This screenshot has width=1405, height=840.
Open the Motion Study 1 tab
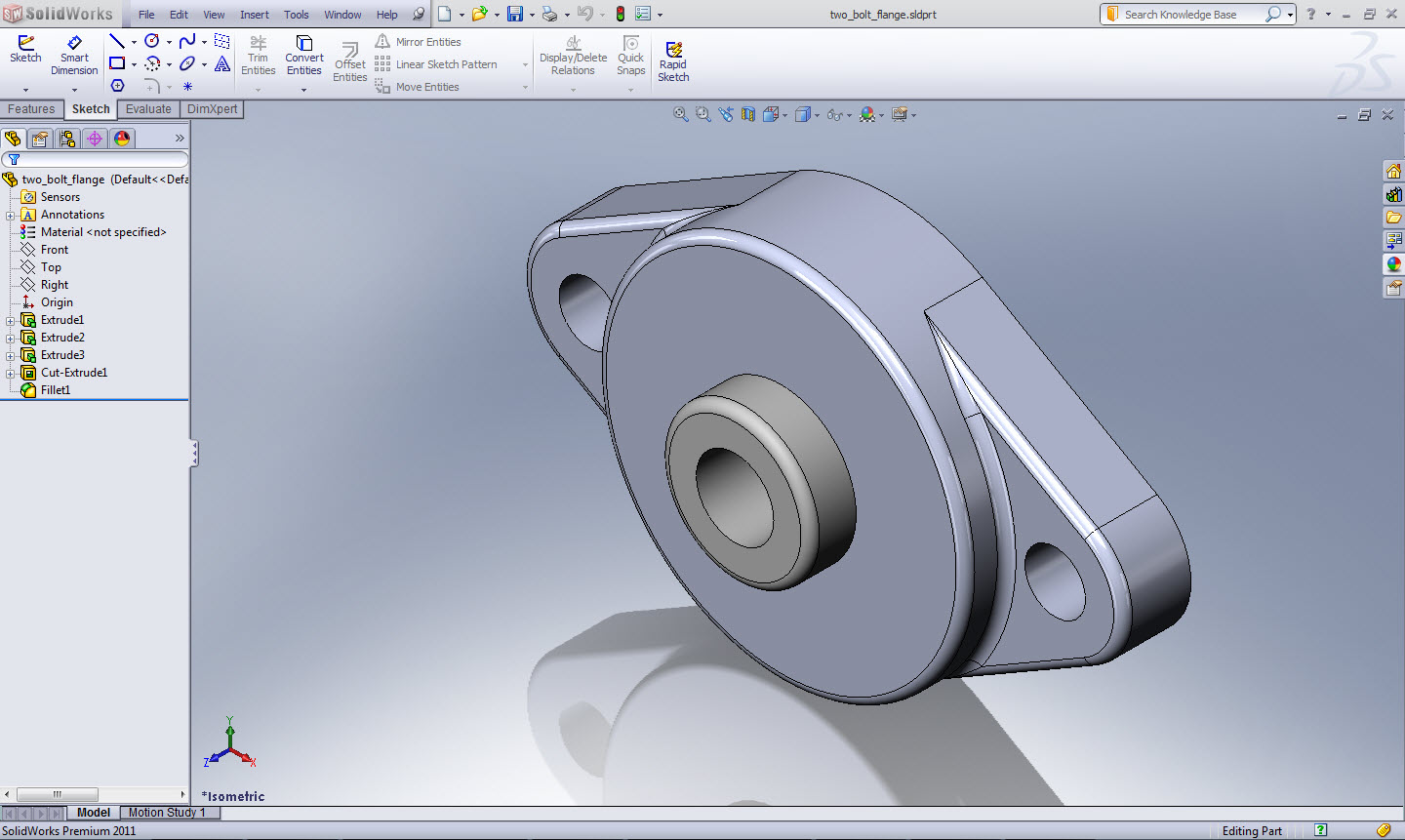(x=166, y=813)
